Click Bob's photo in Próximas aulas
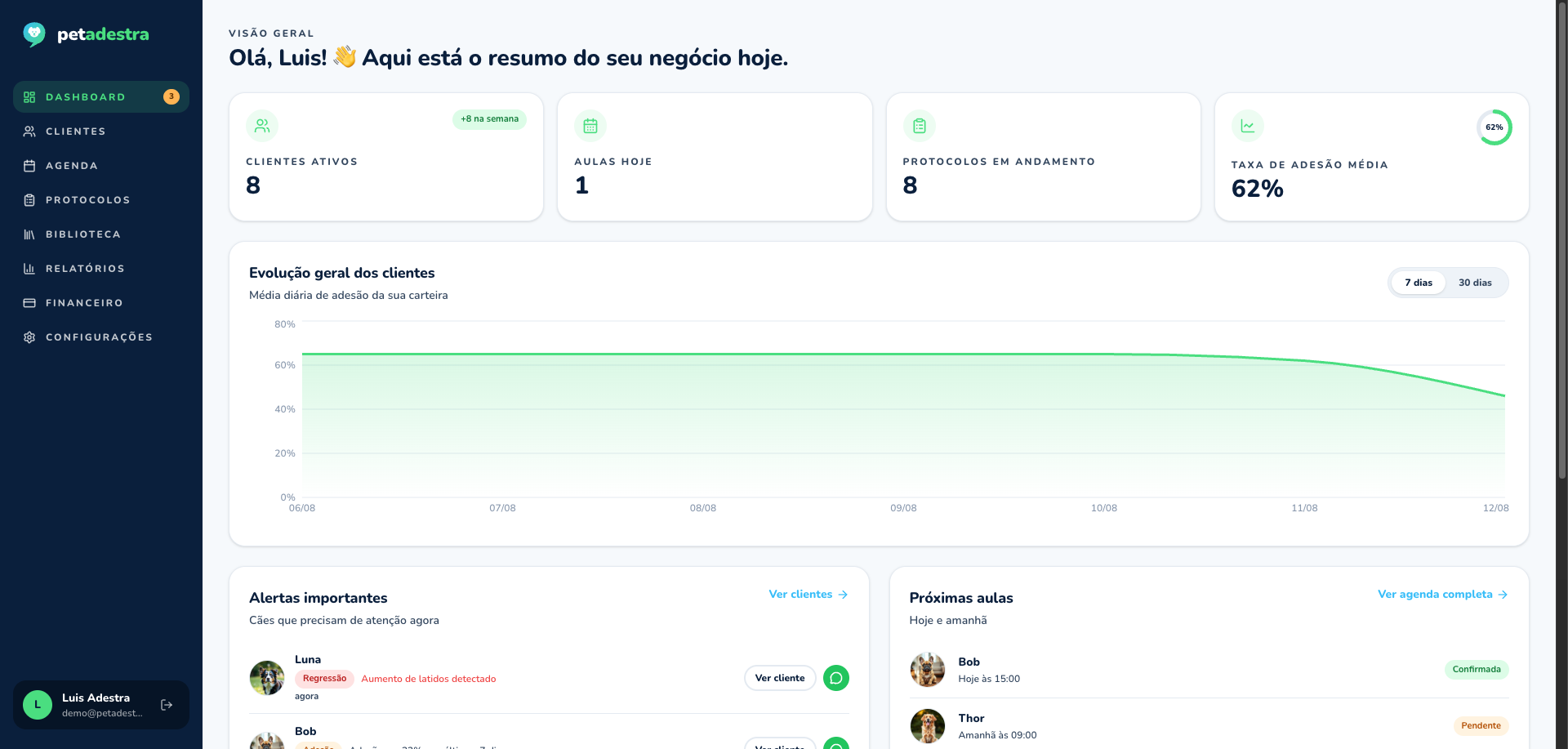This screenshot has width=1568, height=749. click(x=928, y=670)
